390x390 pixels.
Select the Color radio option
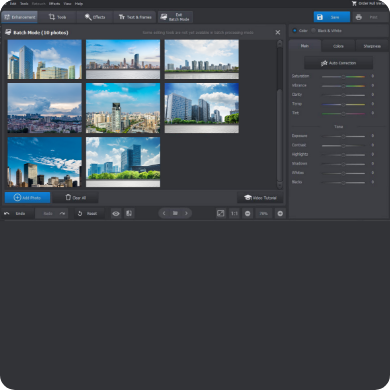pyautogui.click(x=295, y=31)
